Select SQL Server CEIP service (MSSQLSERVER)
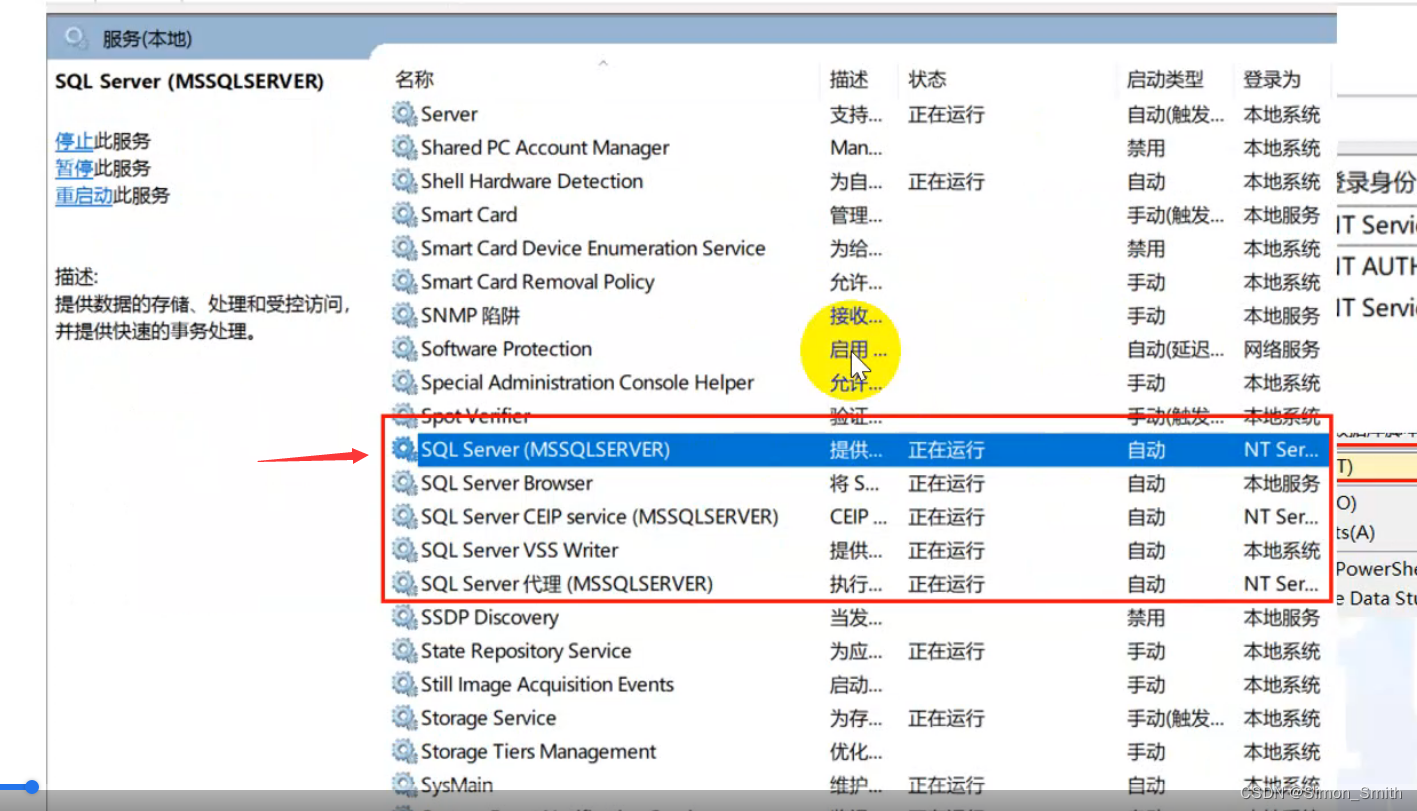Screen dimensions: 1417x811 pyautogui.click(x=600, y=517)
